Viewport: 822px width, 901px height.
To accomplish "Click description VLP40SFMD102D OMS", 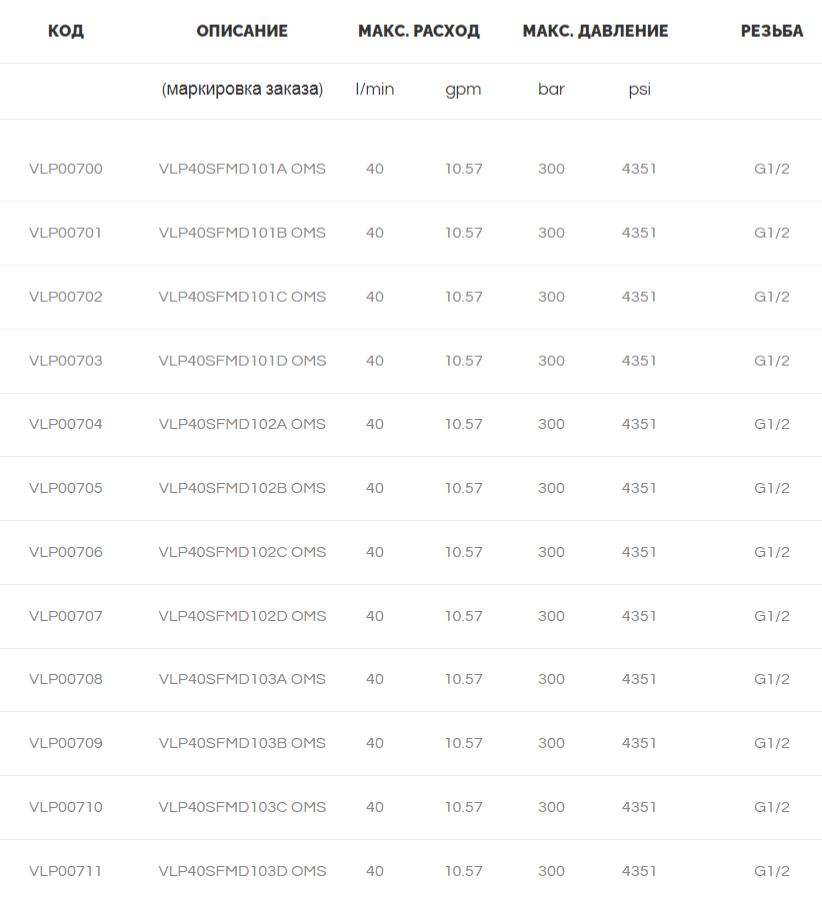I will pos(242,616).
